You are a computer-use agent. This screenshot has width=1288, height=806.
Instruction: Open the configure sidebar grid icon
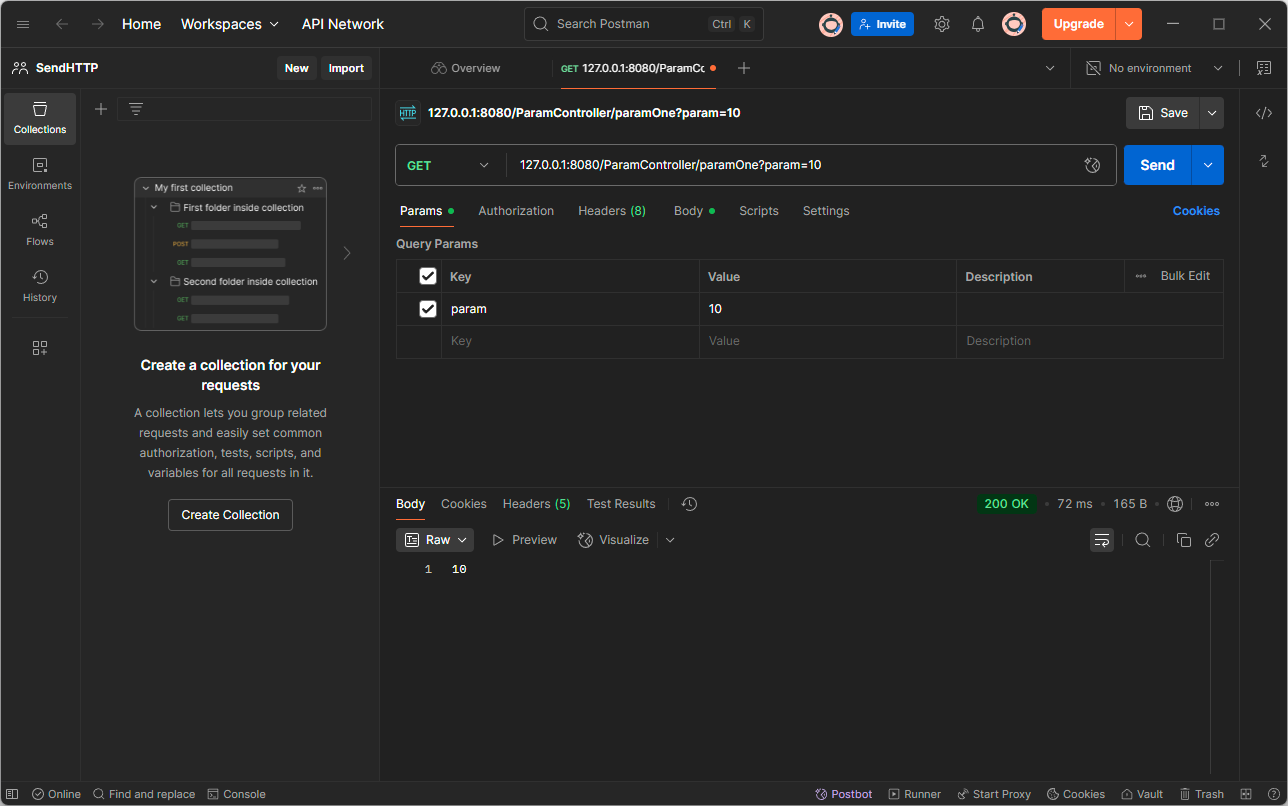click(40, 348)
